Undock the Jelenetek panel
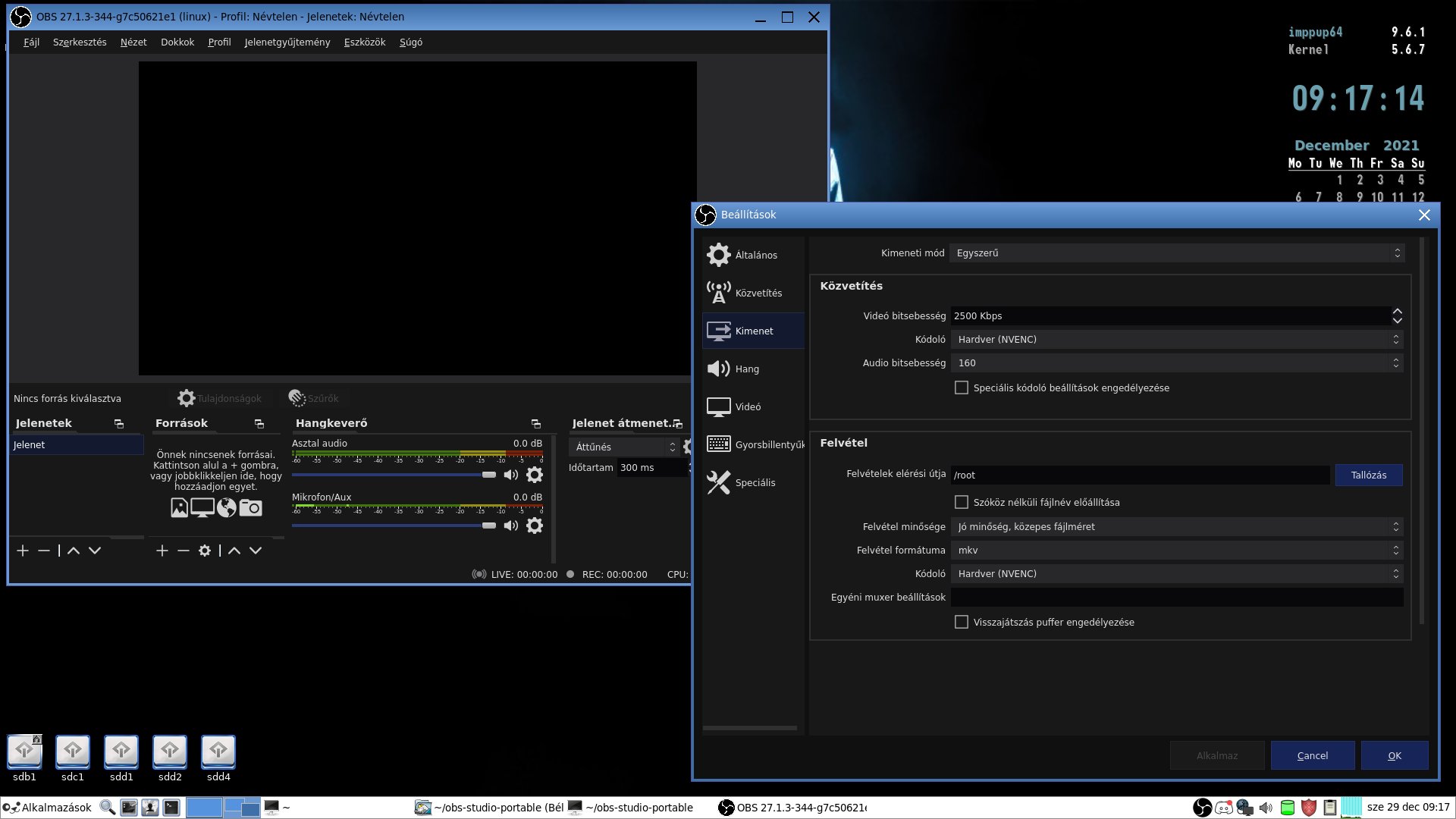This screenshot has width=1456, height=819. [x=119, y=424]
